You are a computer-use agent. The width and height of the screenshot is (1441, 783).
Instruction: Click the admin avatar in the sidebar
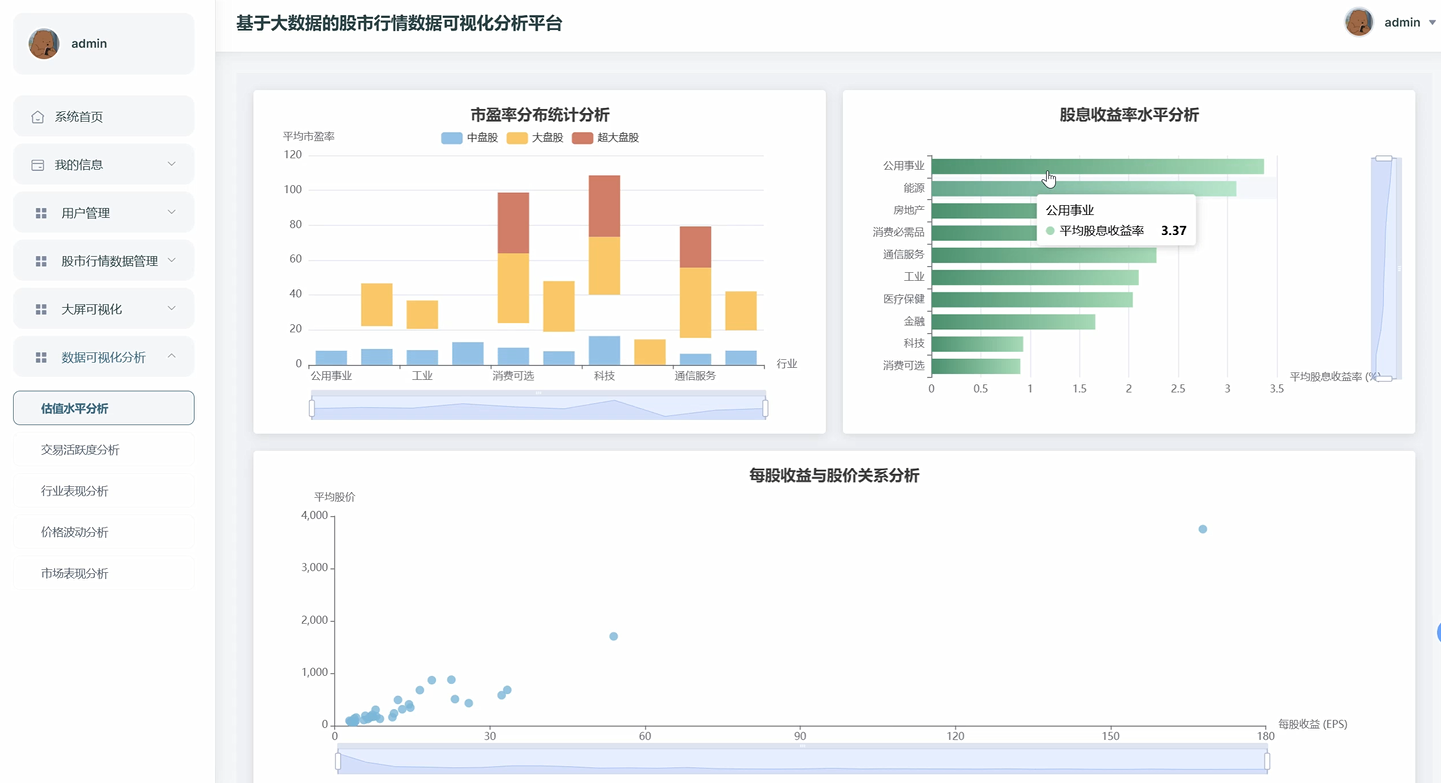[44, 44]
